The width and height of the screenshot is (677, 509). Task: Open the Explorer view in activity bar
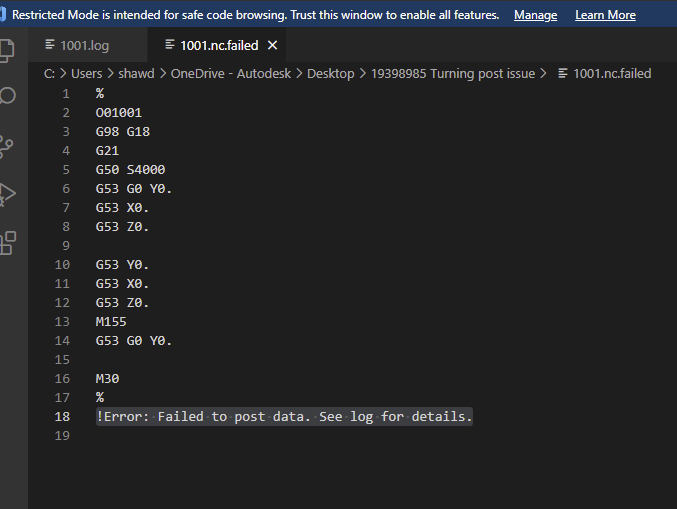(x=7, y=51)
